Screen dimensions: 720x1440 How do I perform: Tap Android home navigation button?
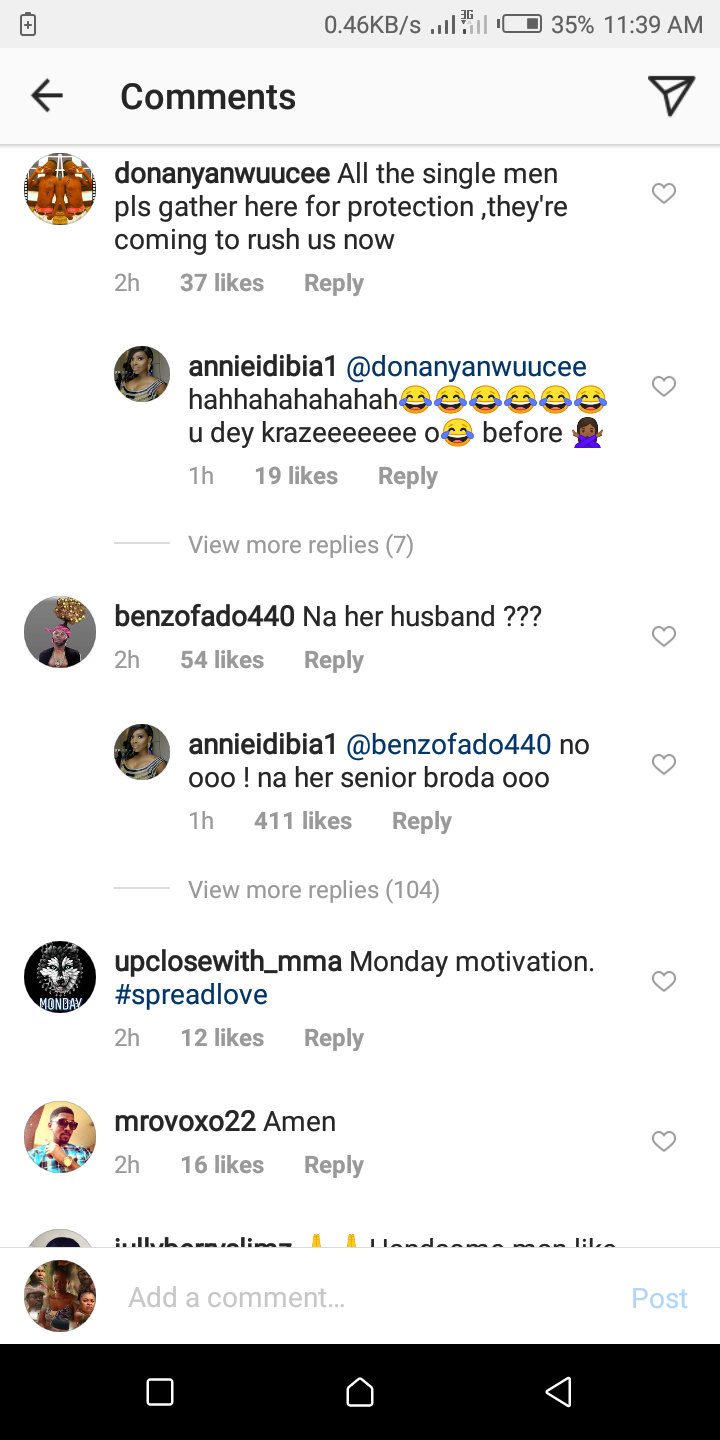[x=360, y=1392]
